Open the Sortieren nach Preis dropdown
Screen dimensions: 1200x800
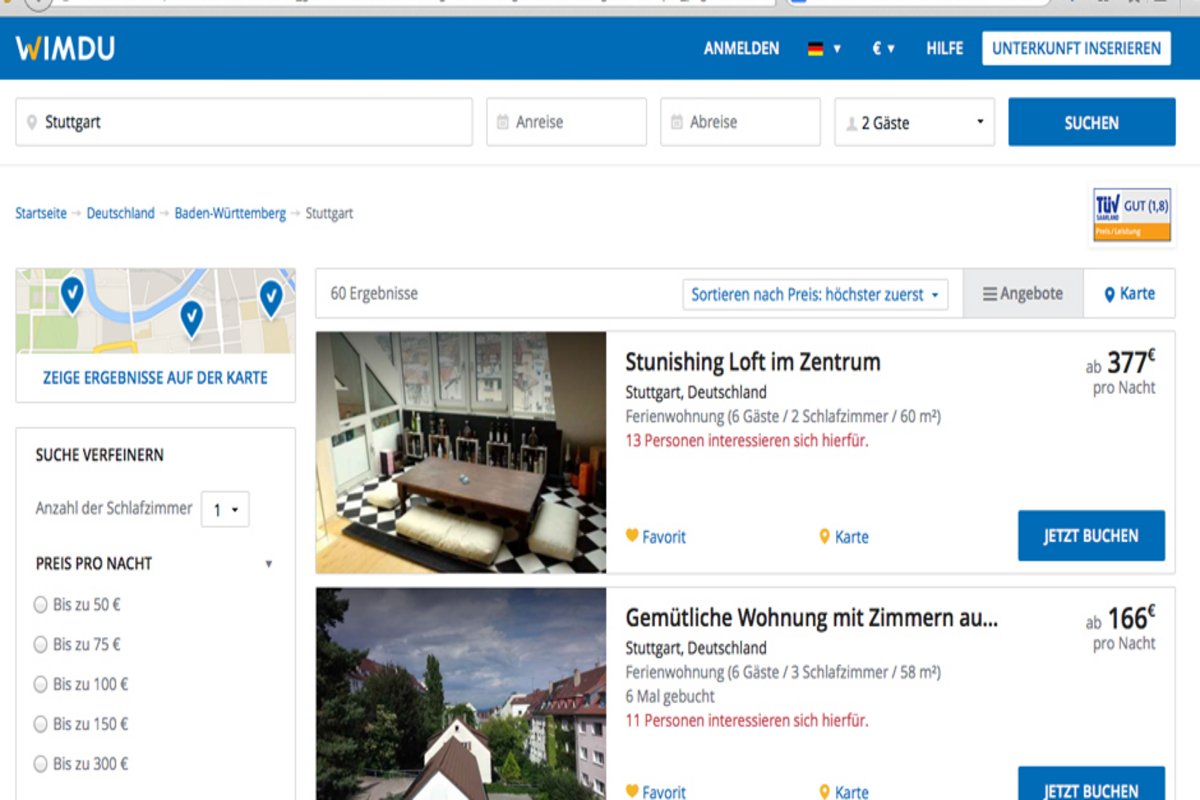(x=815, y=294)
